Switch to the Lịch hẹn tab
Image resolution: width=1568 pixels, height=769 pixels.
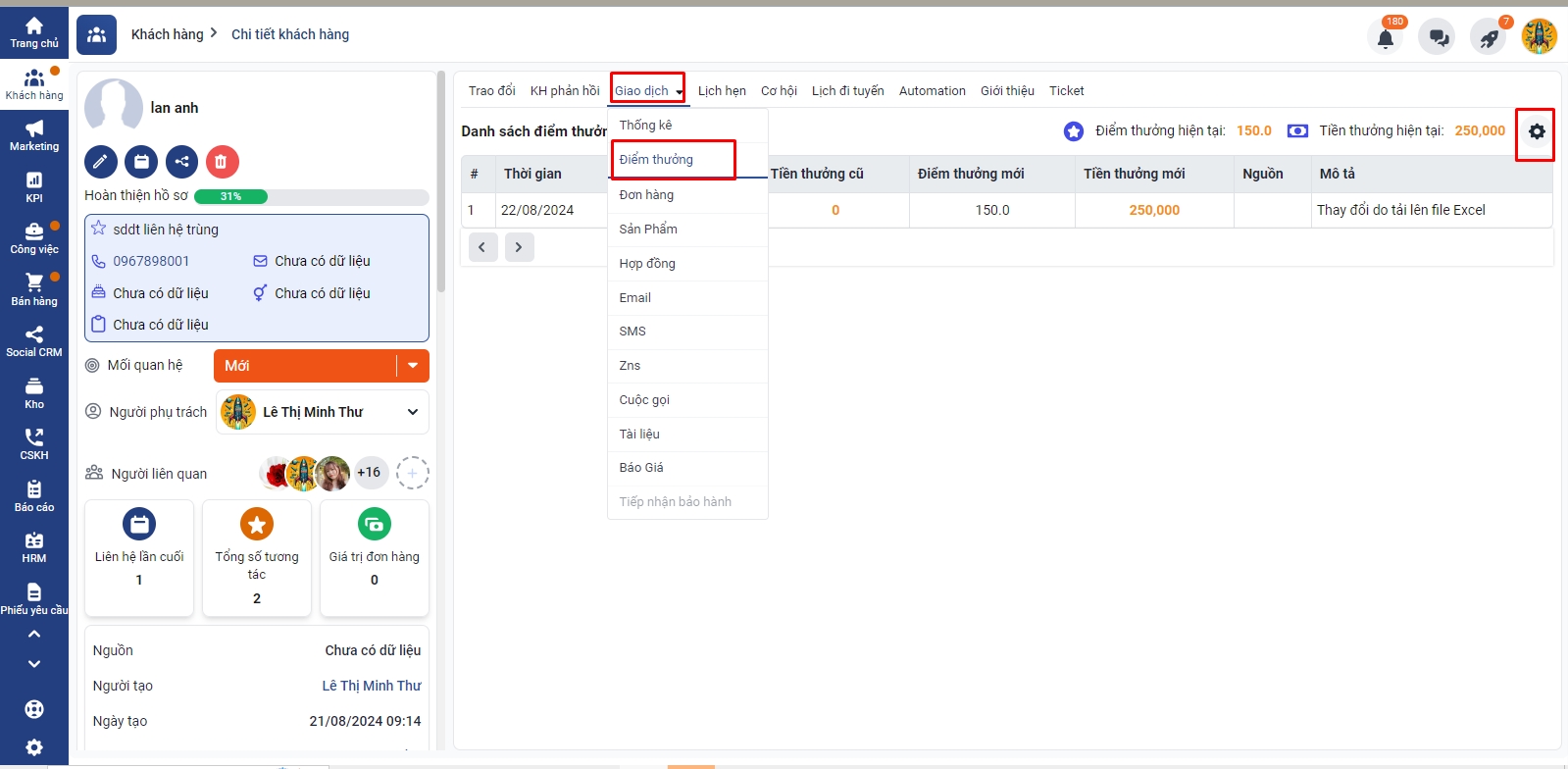pyautogui.click(x=722, y=91)
